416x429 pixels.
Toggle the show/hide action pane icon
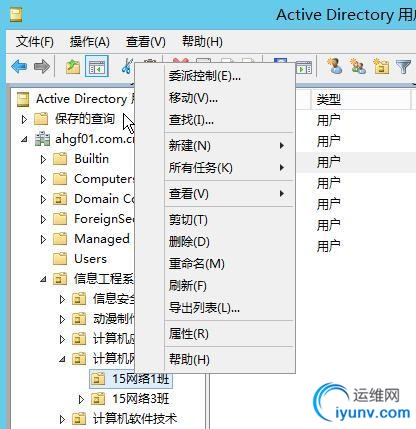[303, 67]
